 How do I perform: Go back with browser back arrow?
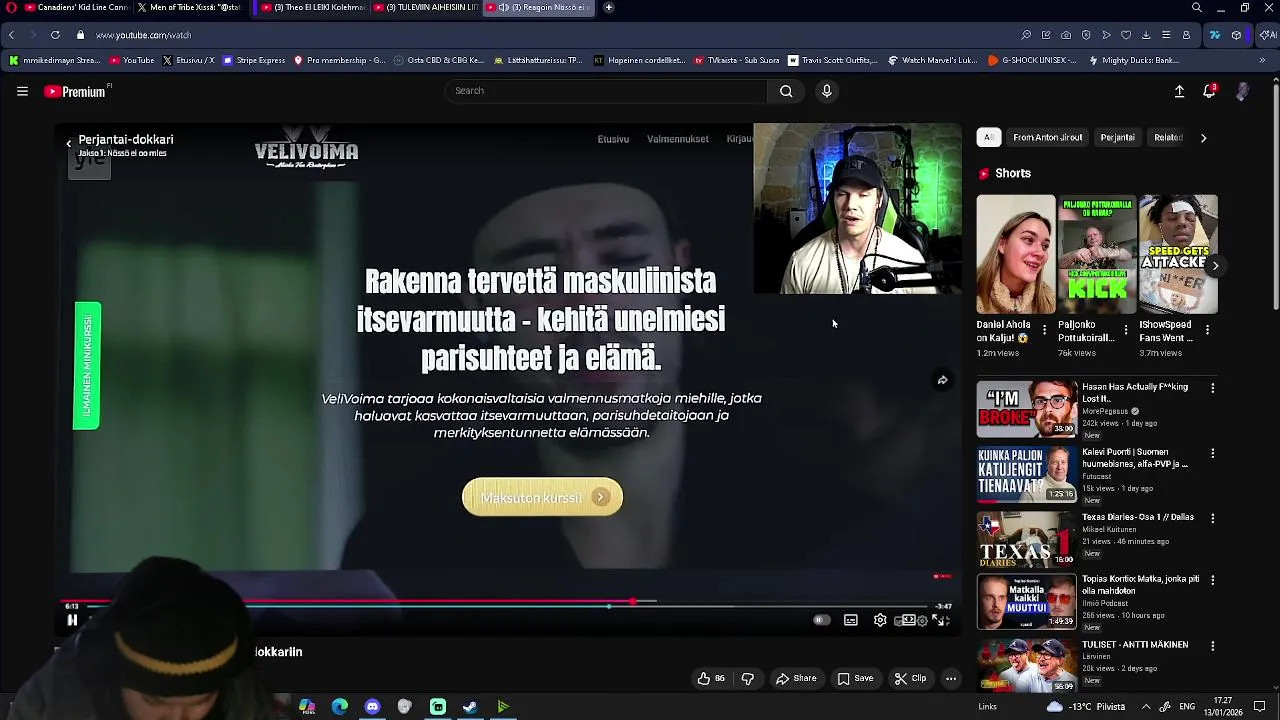(x=11, y=35)
